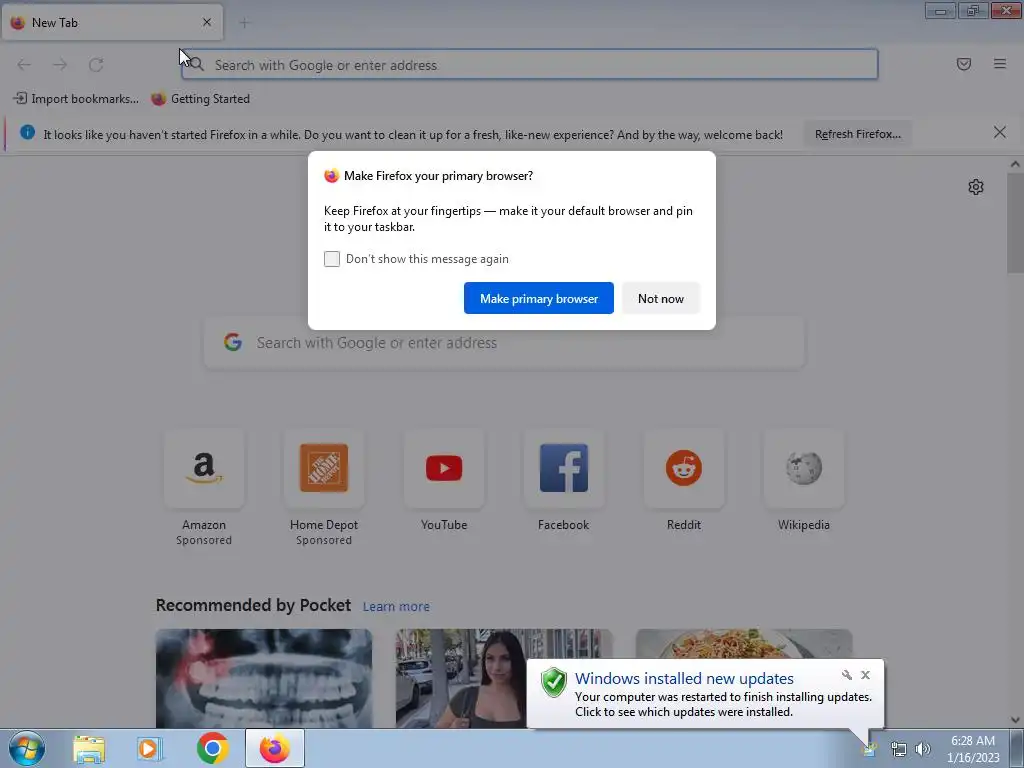Open Windows Explorer from the taskbar
The height and width of the screenshot is (768, 1024).
pyautogui.click(x=89, y=748)
